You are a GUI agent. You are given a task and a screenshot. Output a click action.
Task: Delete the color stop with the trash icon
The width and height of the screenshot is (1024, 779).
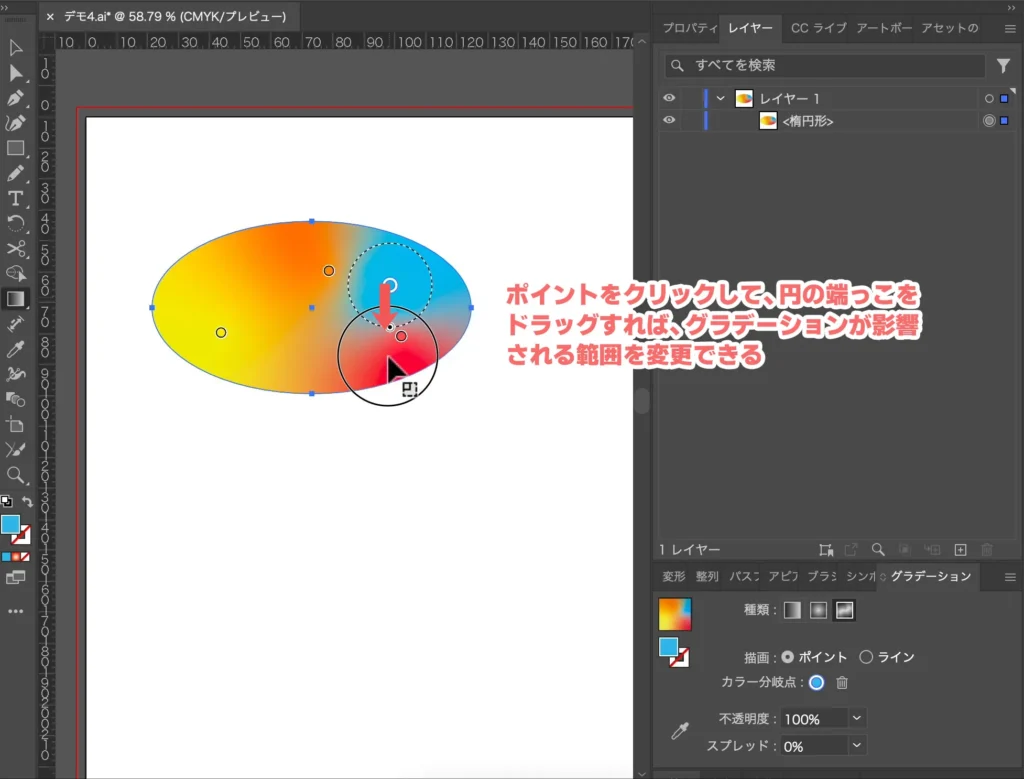842,683
